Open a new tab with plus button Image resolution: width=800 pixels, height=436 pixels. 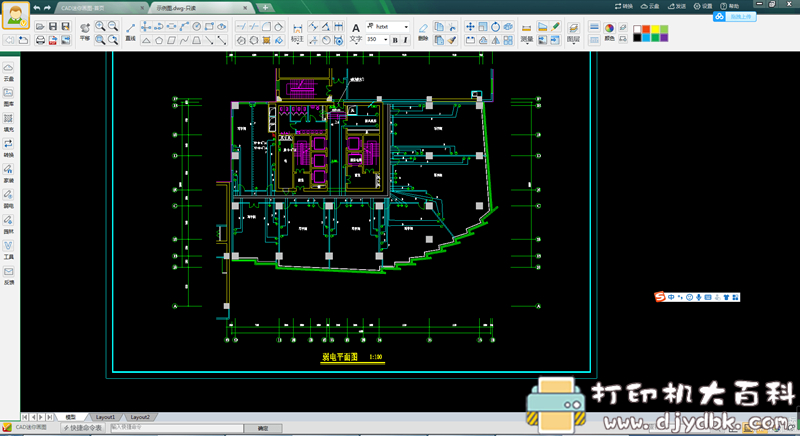click(x=265, y=8)
